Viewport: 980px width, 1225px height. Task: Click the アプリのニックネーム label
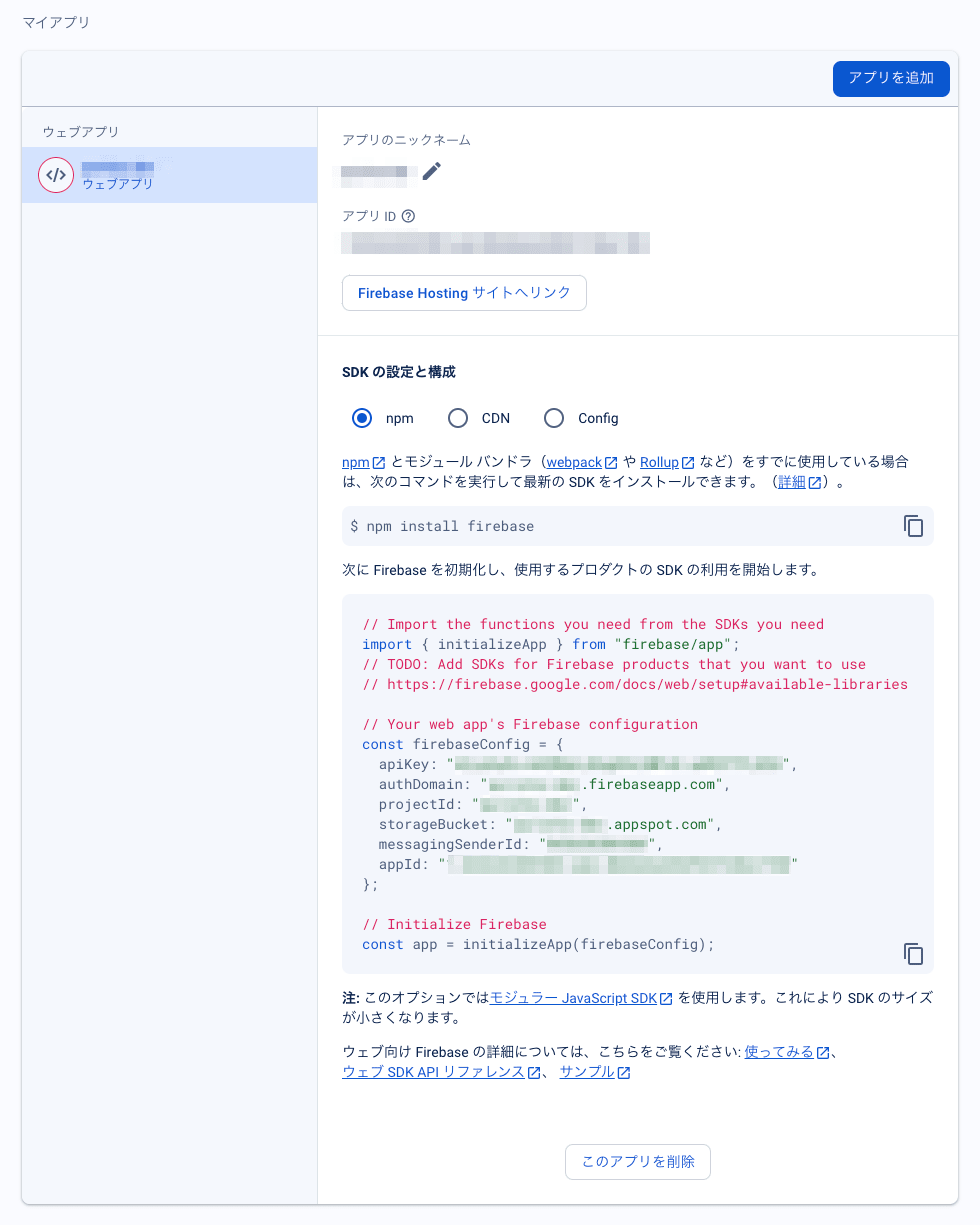(x=406, y=140)
